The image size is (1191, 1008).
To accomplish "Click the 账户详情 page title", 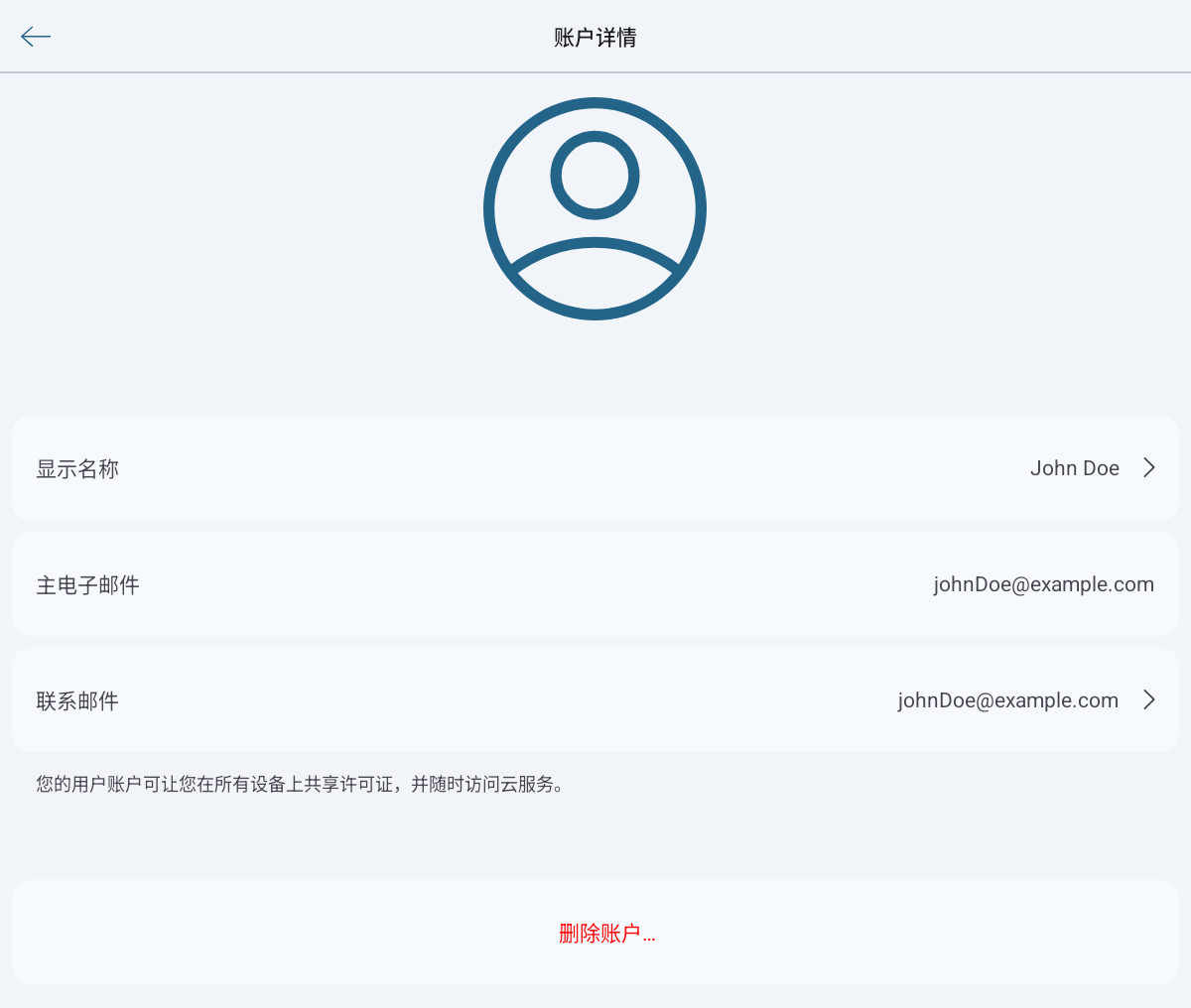I will click(595, 38).
